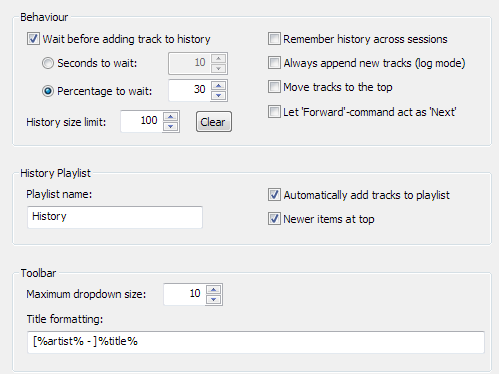The height and width of the screenshot is (374, 499).
Task: Decrease Percentage to wait with down arrow
Action: pos(218,95)
